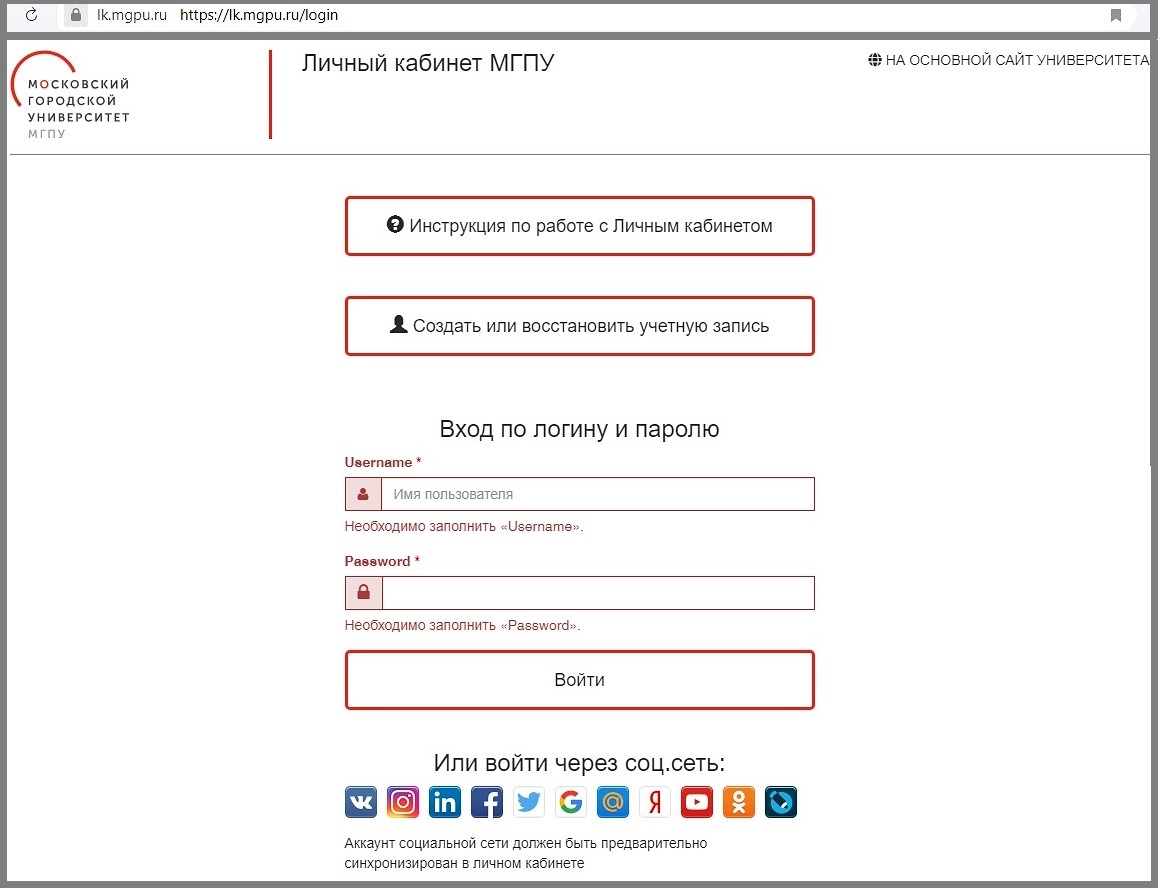
Task: Bookmark the page in the address bar
Action: [x=1116, y=15]
